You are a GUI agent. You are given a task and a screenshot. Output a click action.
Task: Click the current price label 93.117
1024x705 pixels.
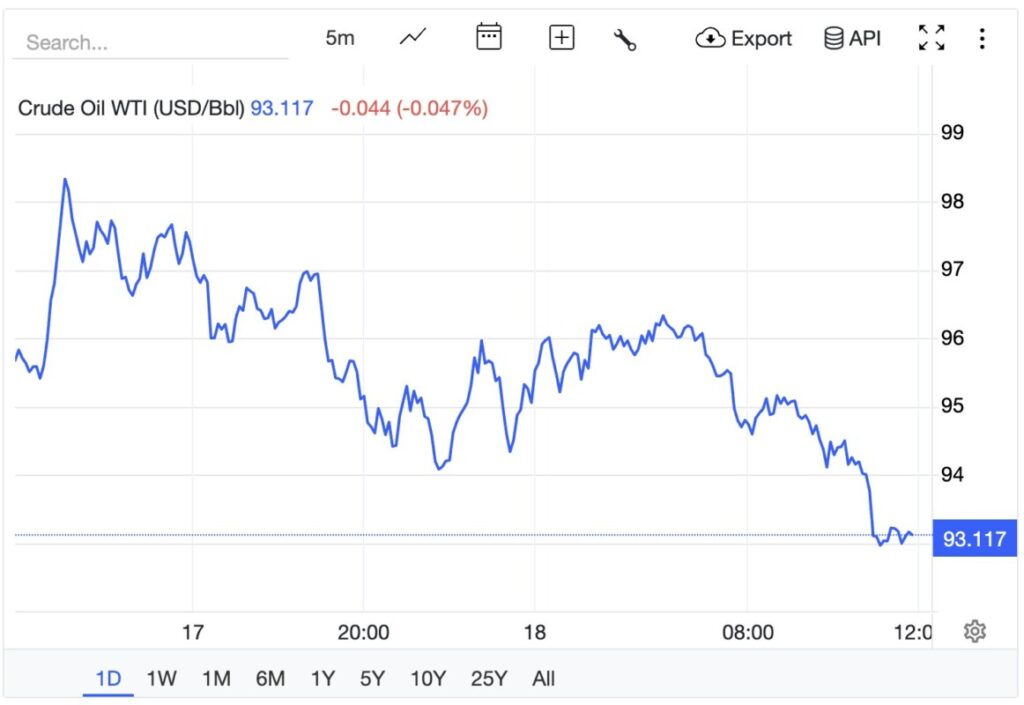point(973,538)
